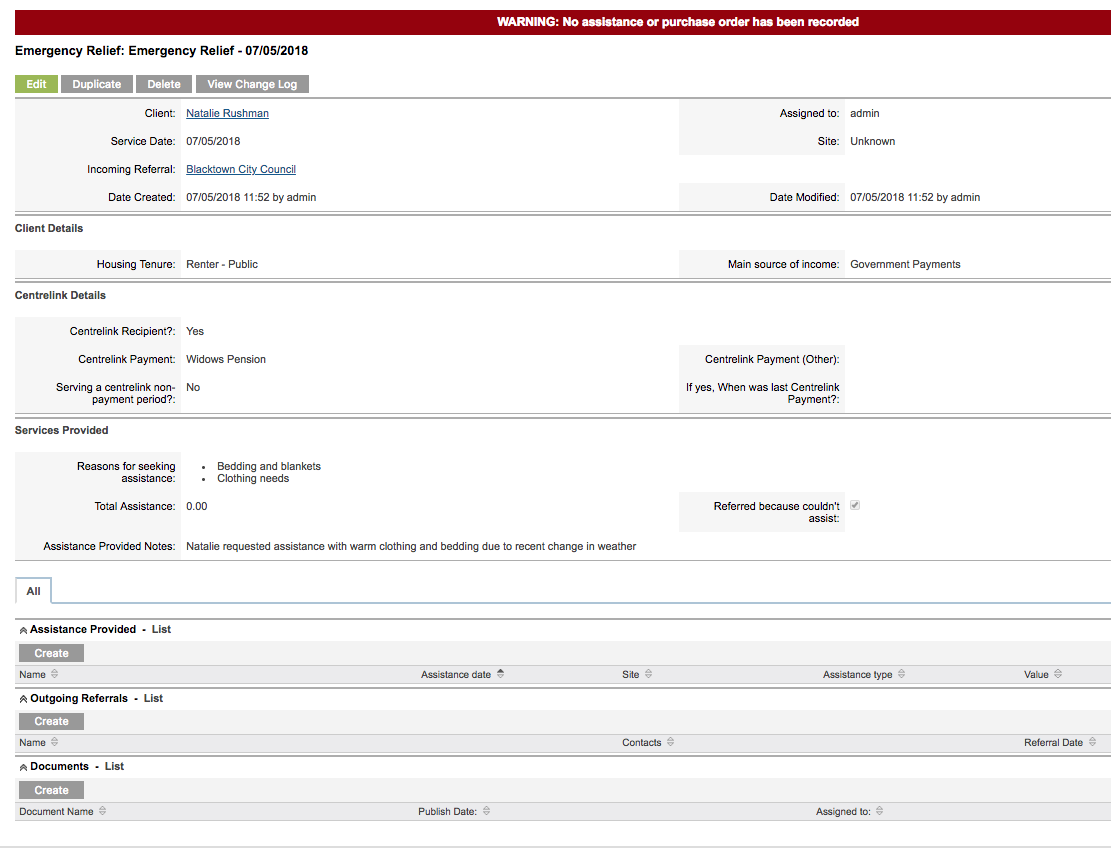Click Emergency Relief page title

pos(162,50)
